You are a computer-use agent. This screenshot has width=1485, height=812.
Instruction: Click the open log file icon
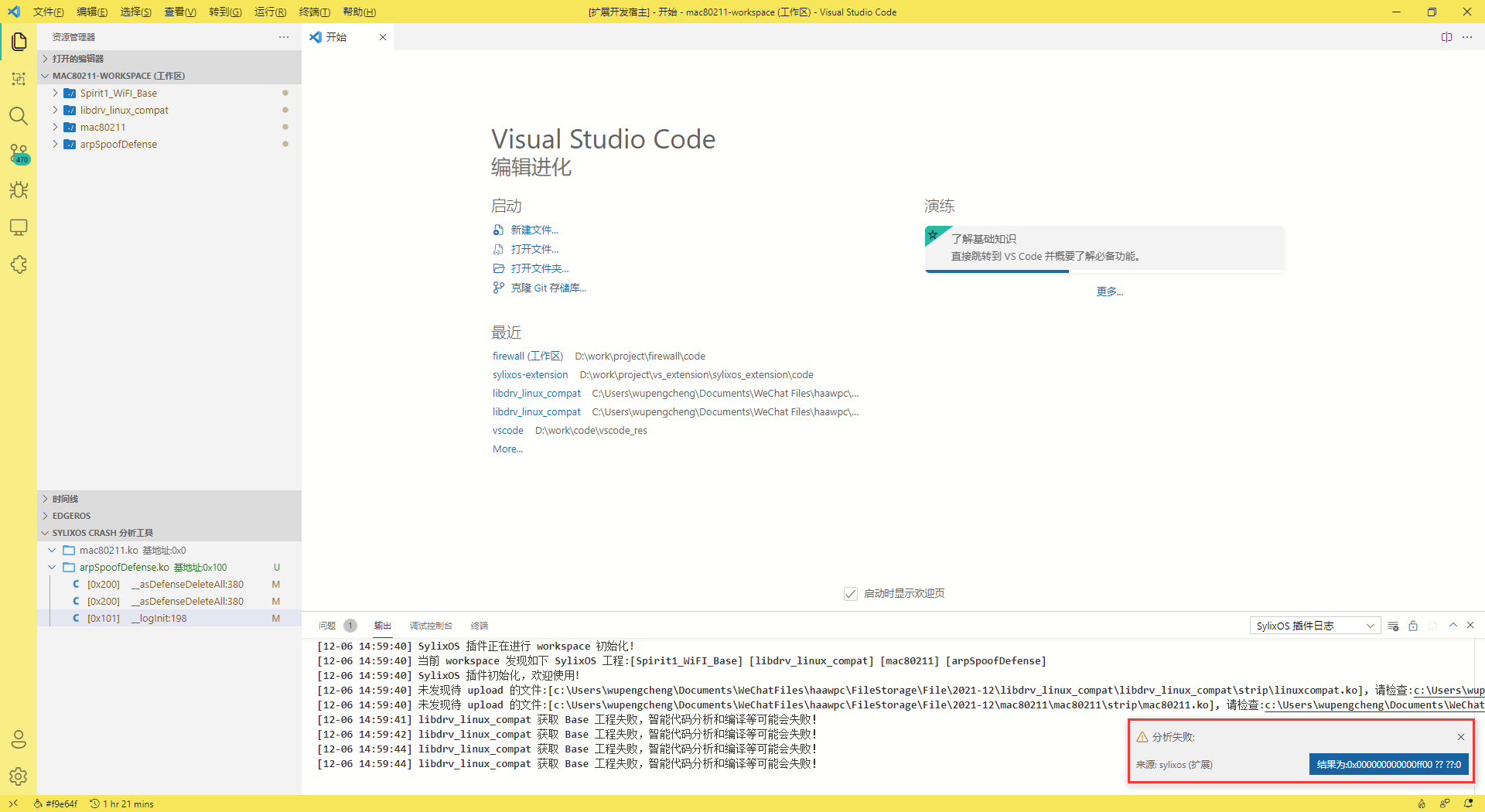tap(1432, 626)
